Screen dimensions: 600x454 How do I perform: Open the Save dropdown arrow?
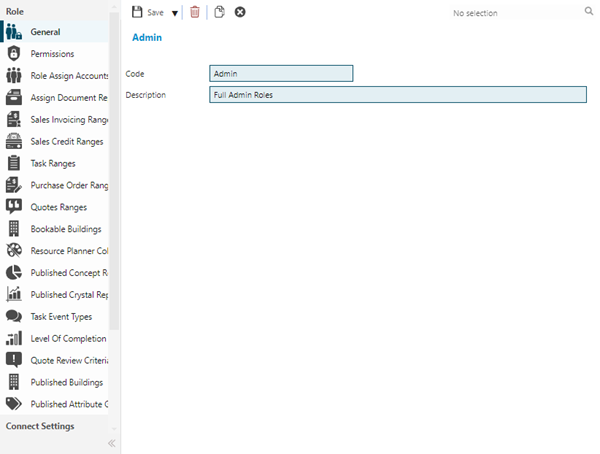click(175, 13)
